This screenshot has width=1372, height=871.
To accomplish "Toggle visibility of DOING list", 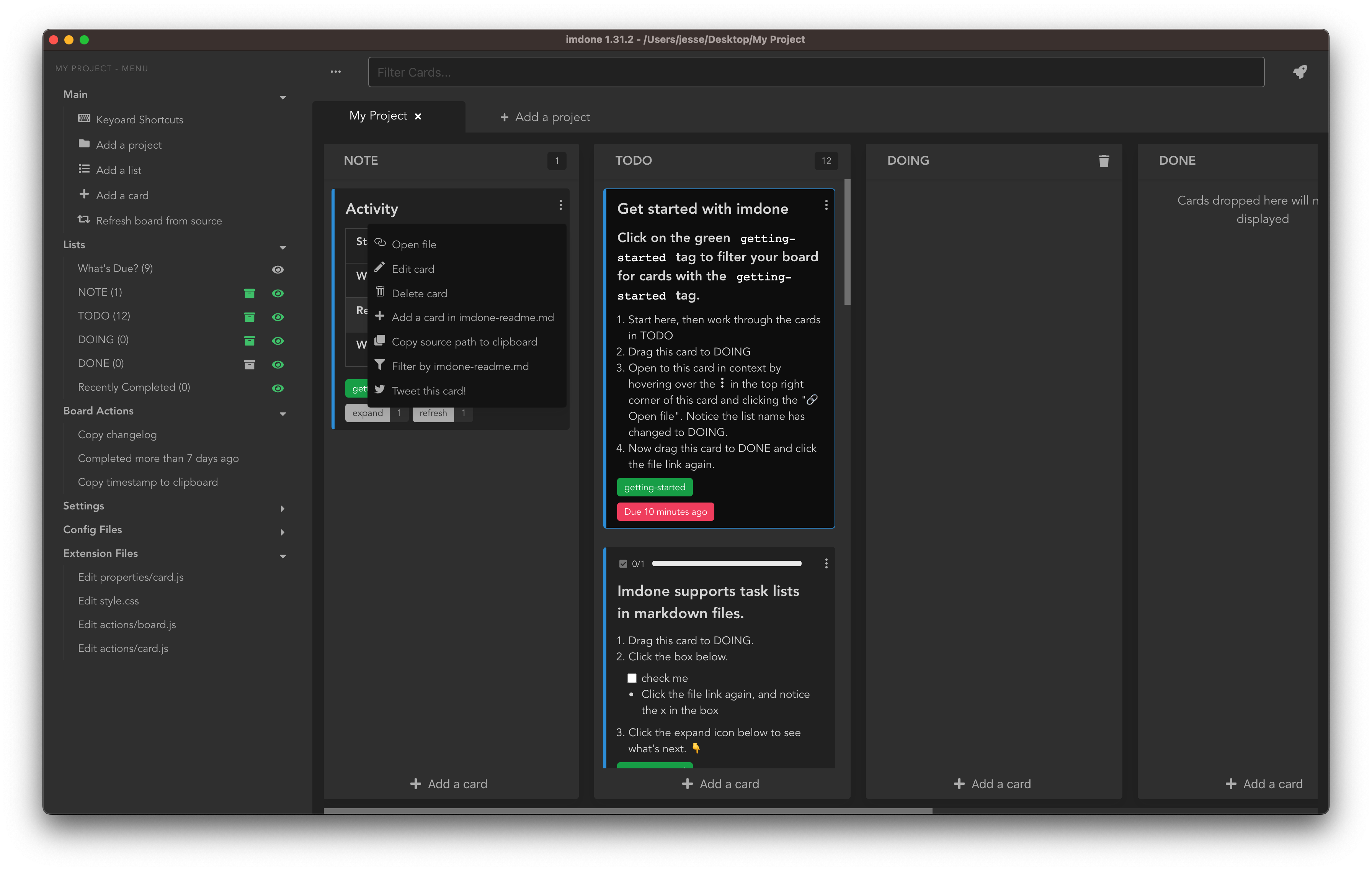I will [x=278, y=341].
